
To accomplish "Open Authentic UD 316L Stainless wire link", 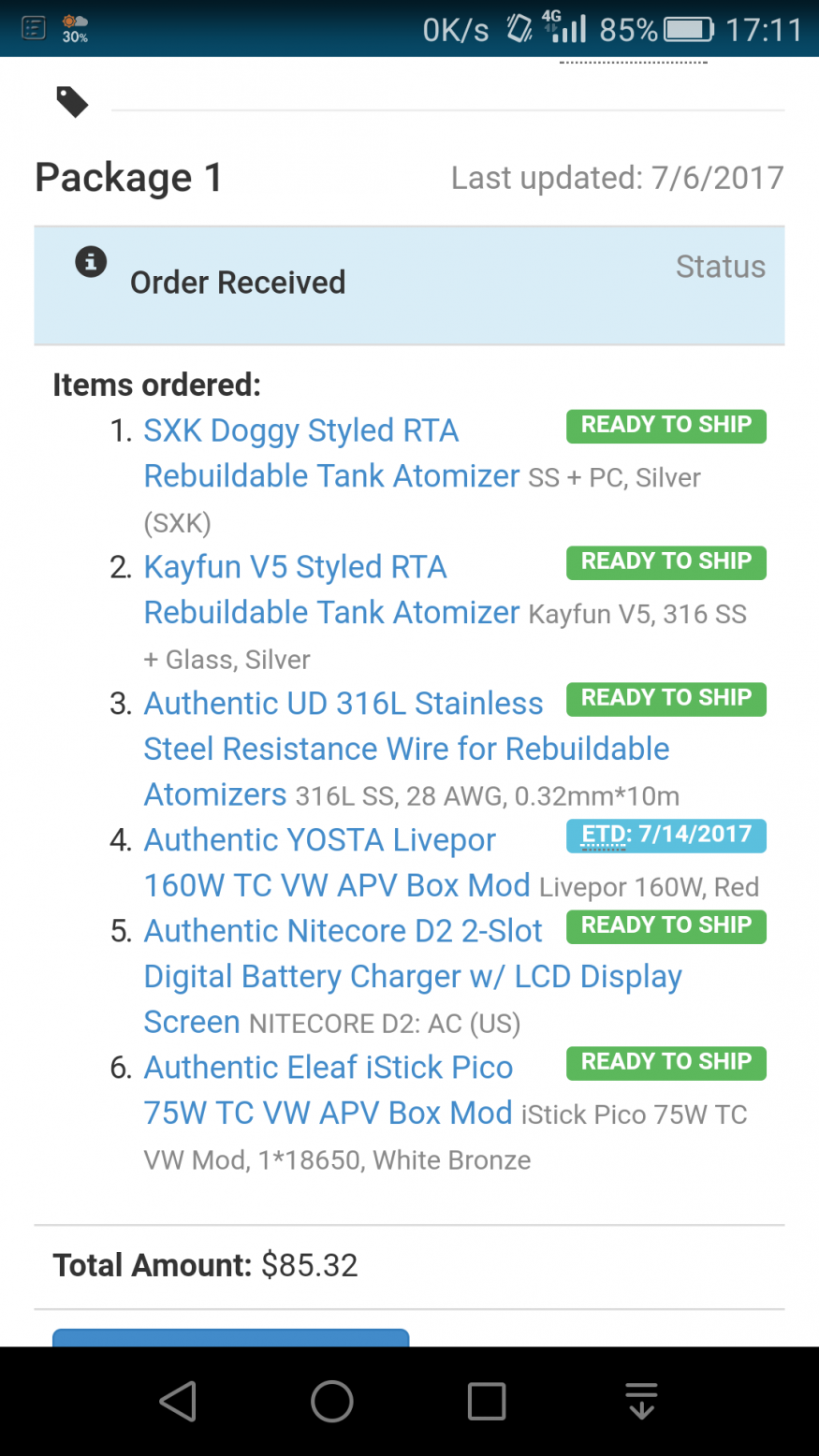I will pyautogui.click(x=344, y=704).
